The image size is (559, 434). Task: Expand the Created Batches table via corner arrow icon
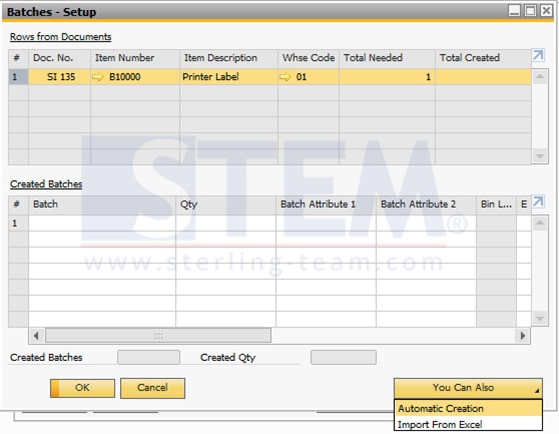538,202
